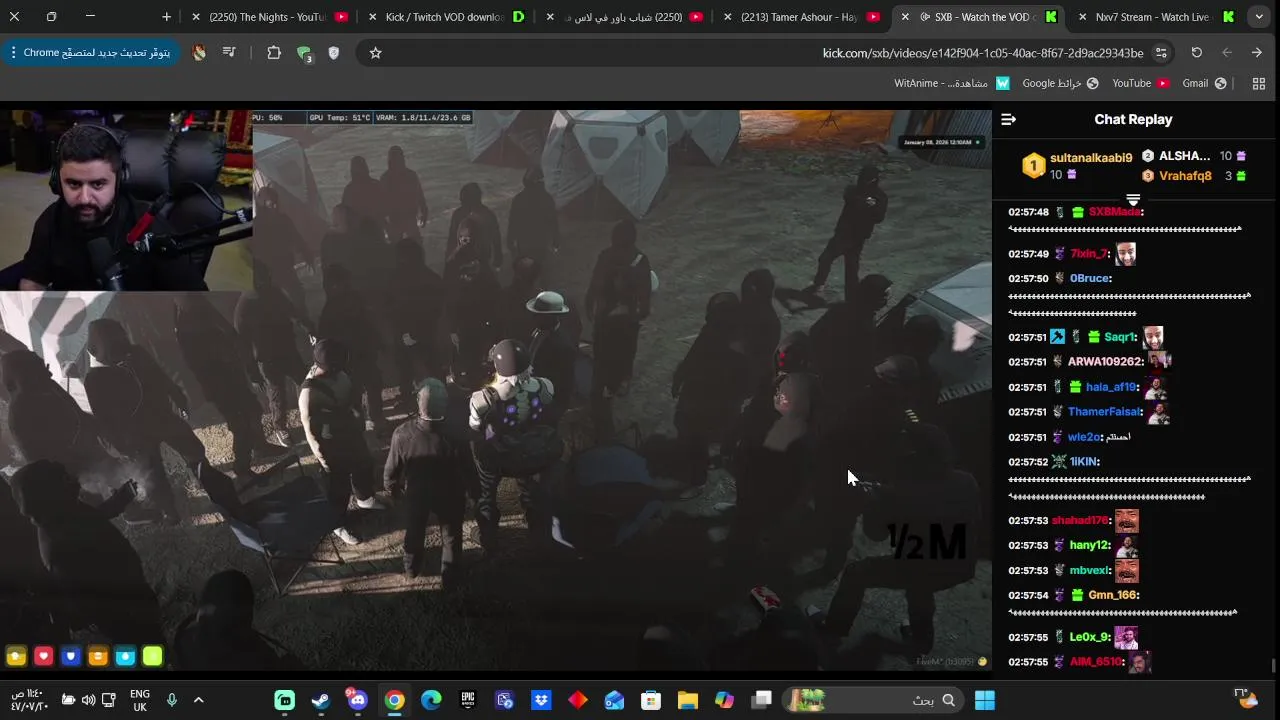The image size is (1280, 720).
Task: Open the WitAnime bookmark
Action: [952, 84]
